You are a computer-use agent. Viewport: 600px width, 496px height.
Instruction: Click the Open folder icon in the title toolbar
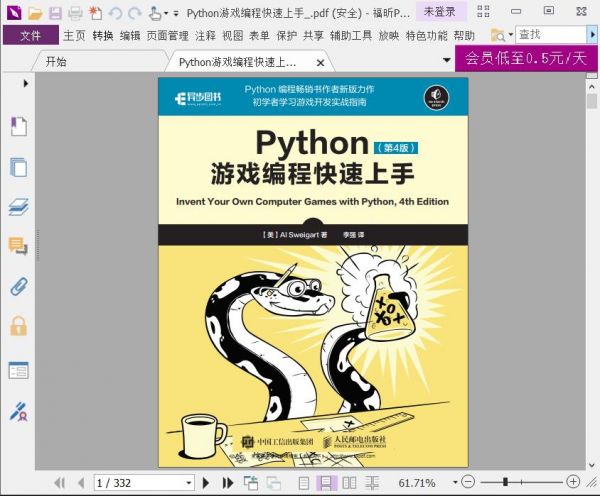pyautogui.click(x=35, y=13)
